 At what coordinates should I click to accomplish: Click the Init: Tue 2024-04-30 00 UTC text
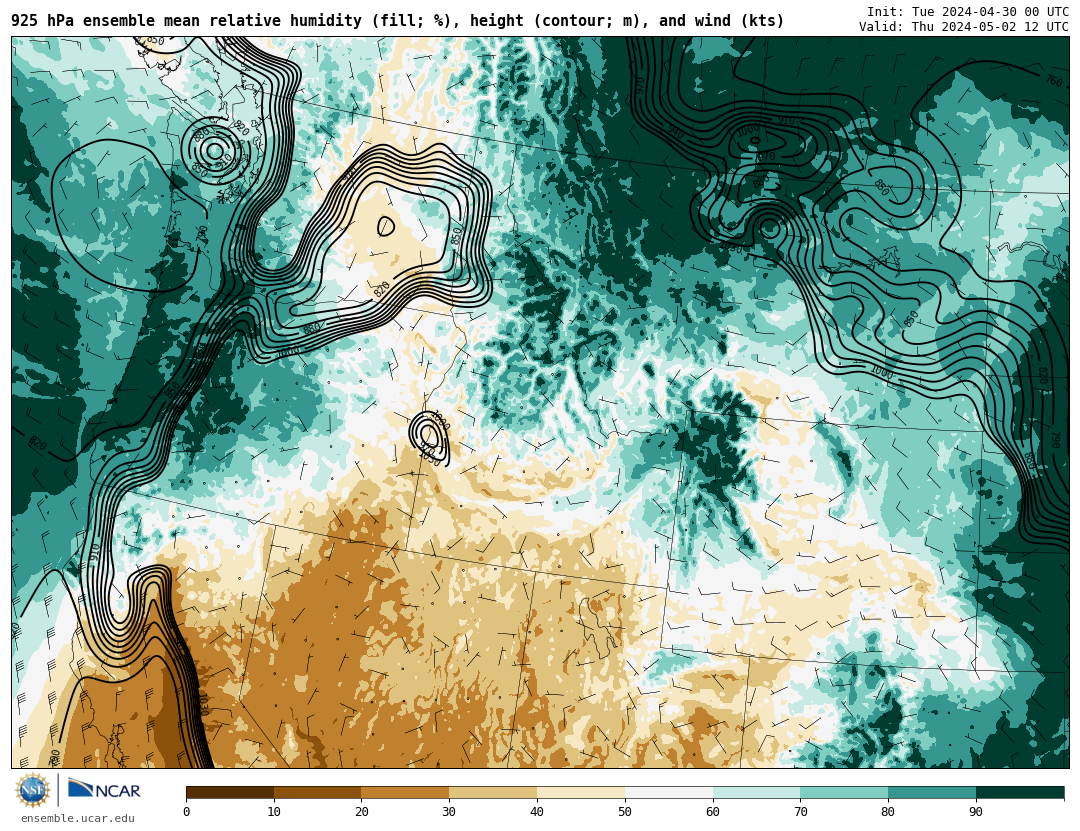point(968,12)
